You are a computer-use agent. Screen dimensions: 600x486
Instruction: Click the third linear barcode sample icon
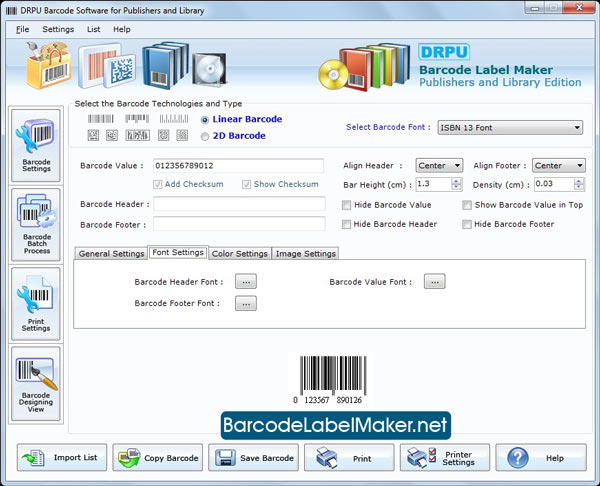pyautogui.click(x=174, y=119)
